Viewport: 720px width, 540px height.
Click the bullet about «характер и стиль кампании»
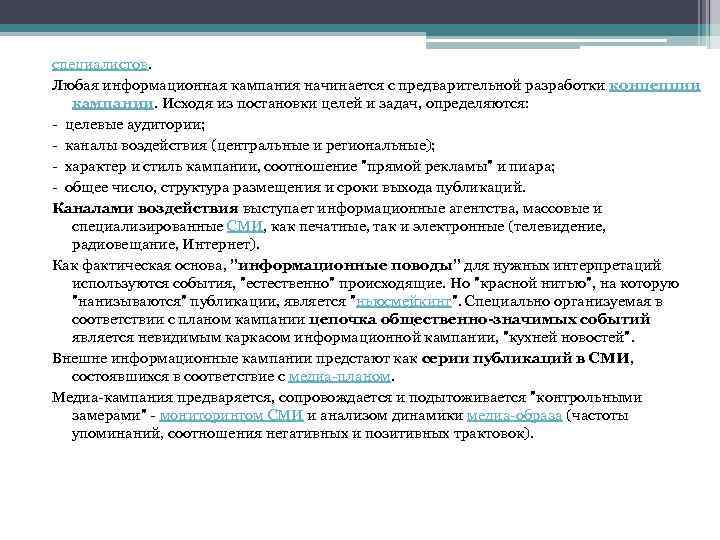pyautogui.click(x=309, y=167)
